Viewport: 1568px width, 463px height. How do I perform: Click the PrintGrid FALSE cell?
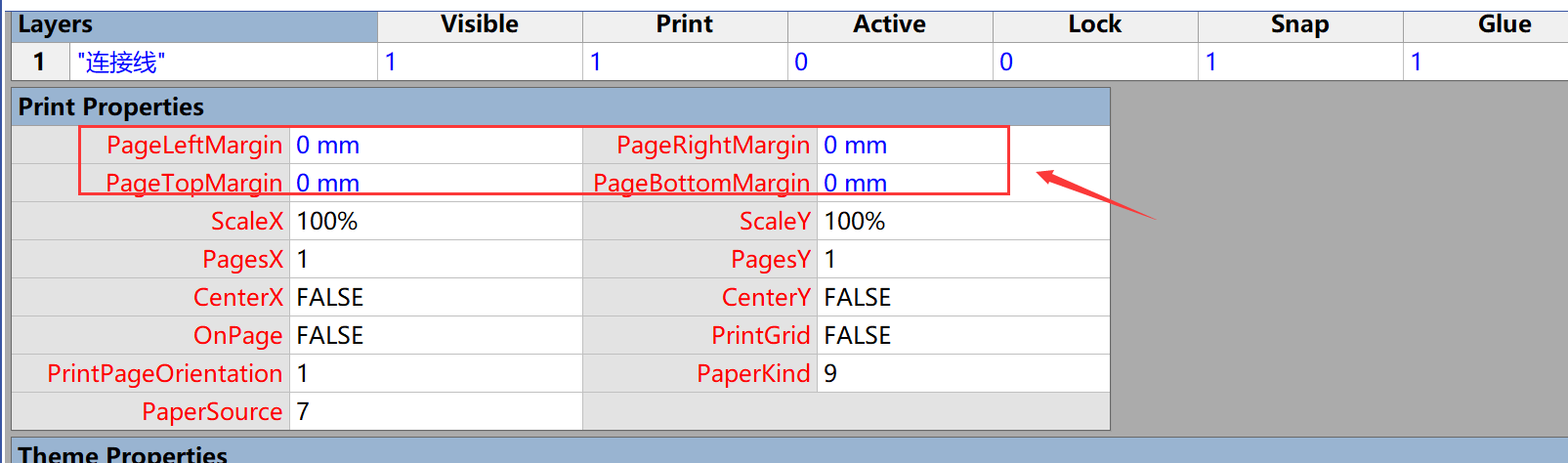click(x=962, y=336)
